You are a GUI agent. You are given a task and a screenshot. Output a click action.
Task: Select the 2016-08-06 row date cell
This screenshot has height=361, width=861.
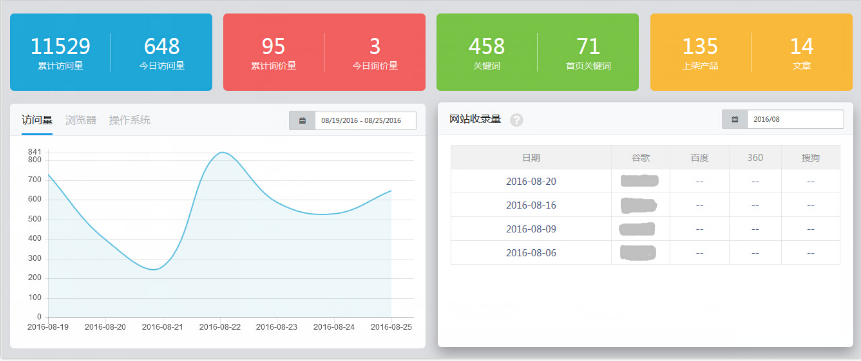[531, 253]
